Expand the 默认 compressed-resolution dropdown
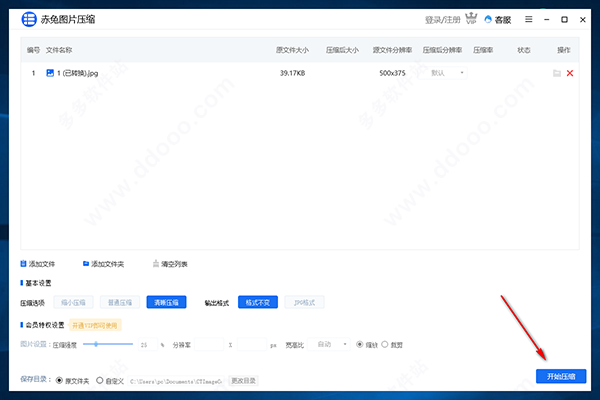The height and width of the screenshot is (400, 600). pos(443,73)
